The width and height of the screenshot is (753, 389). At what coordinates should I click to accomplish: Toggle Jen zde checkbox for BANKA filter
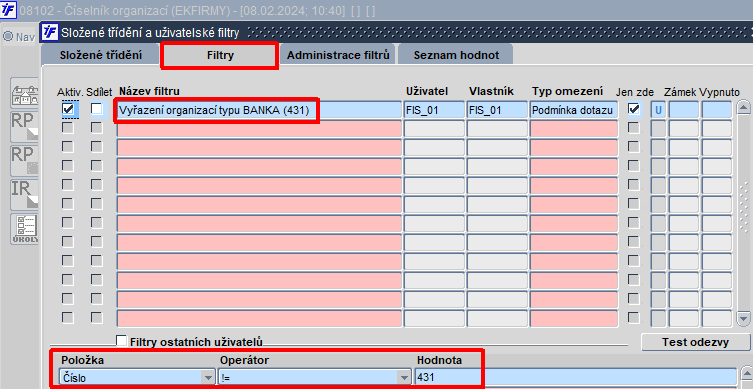(x=634, y=109)
